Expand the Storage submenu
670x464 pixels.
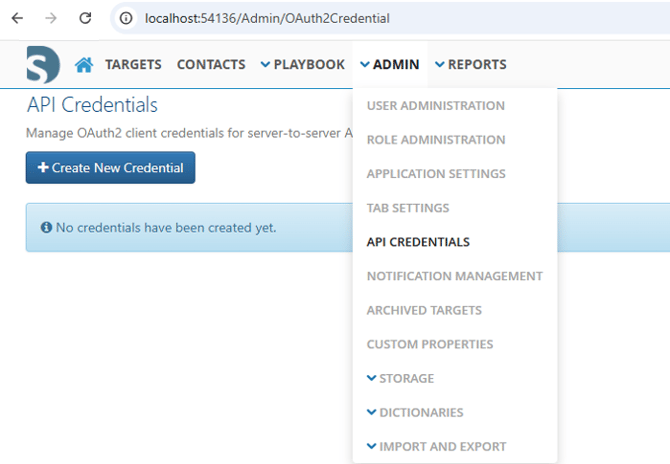point(401,378)
